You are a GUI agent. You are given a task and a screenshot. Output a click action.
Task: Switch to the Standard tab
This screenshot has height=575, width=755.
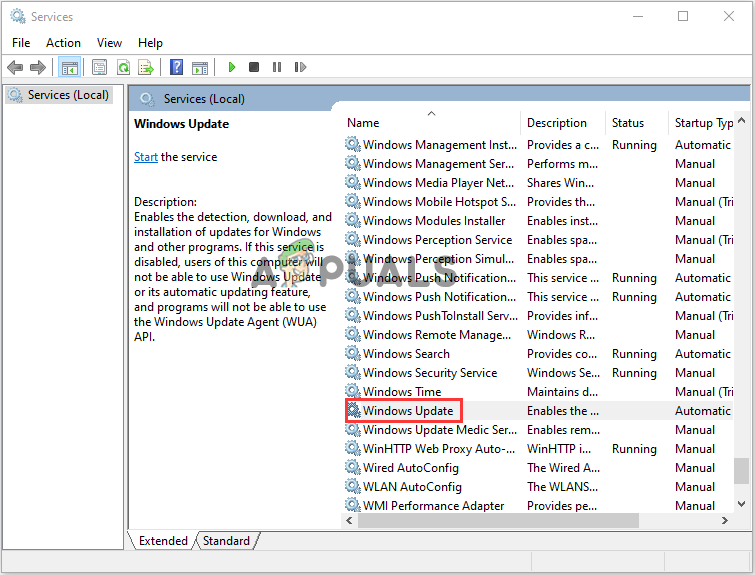pyautogui.click(x=226, y=541)
